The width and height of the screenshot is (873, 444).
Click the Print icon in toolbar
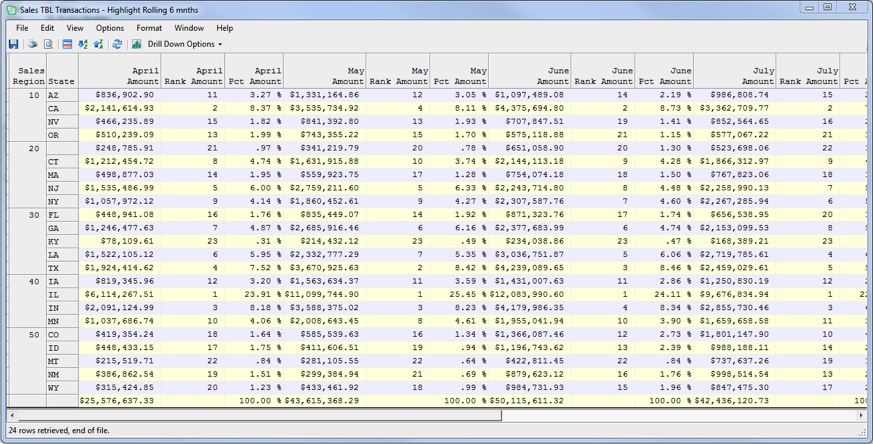click(33, 44)
